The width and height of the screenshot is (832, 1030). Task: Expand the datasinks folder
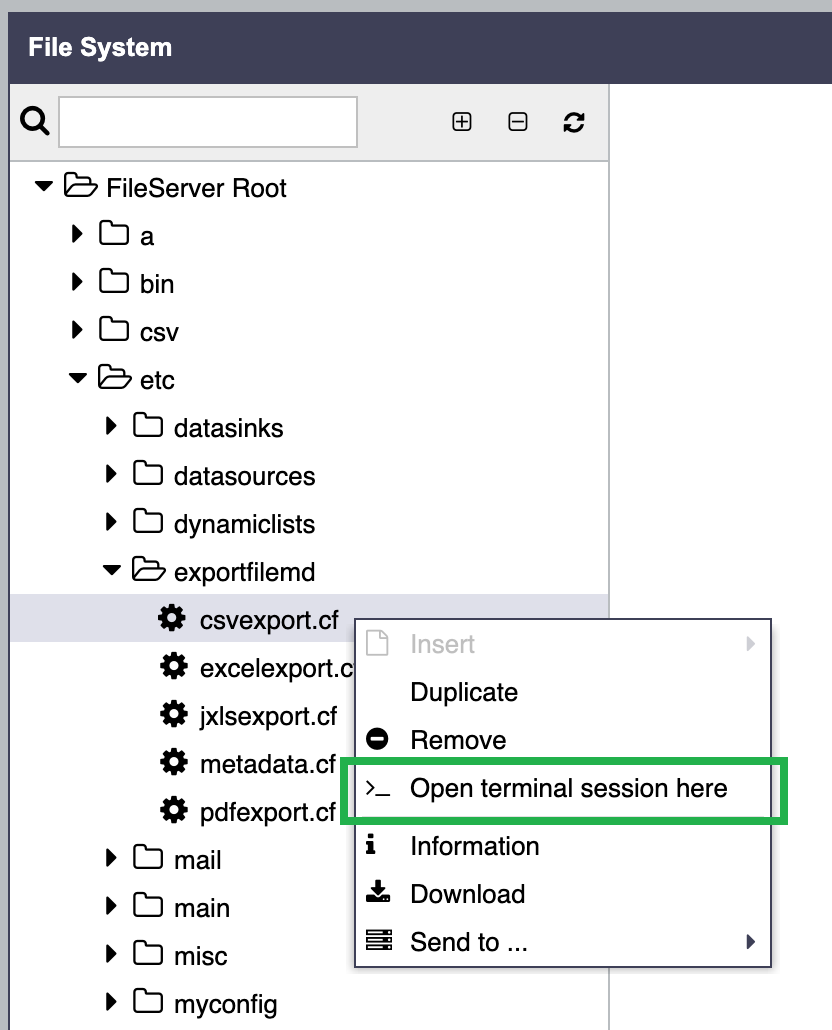tap(111, 426)
